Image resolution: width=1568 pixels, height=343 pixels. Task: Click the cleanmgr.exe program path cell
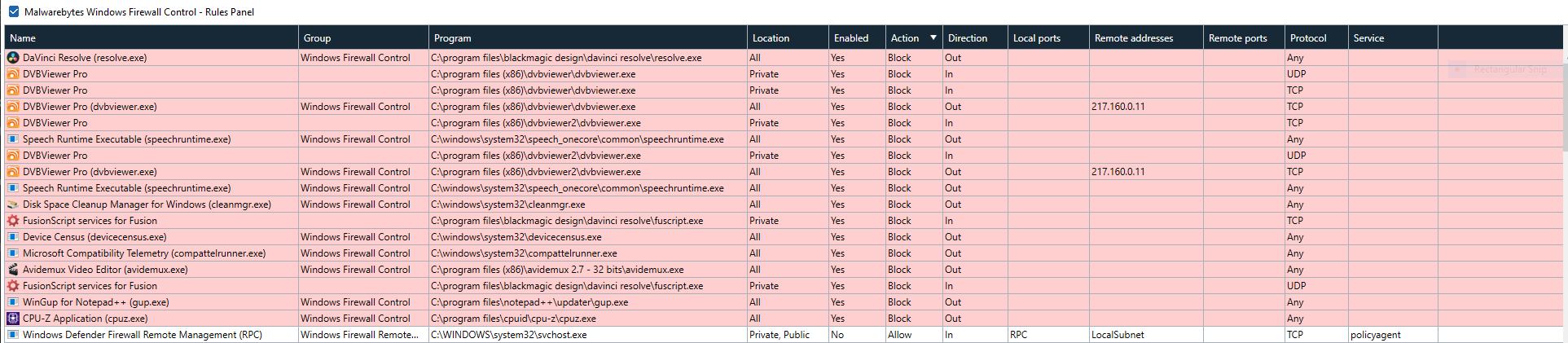[588, 204]
